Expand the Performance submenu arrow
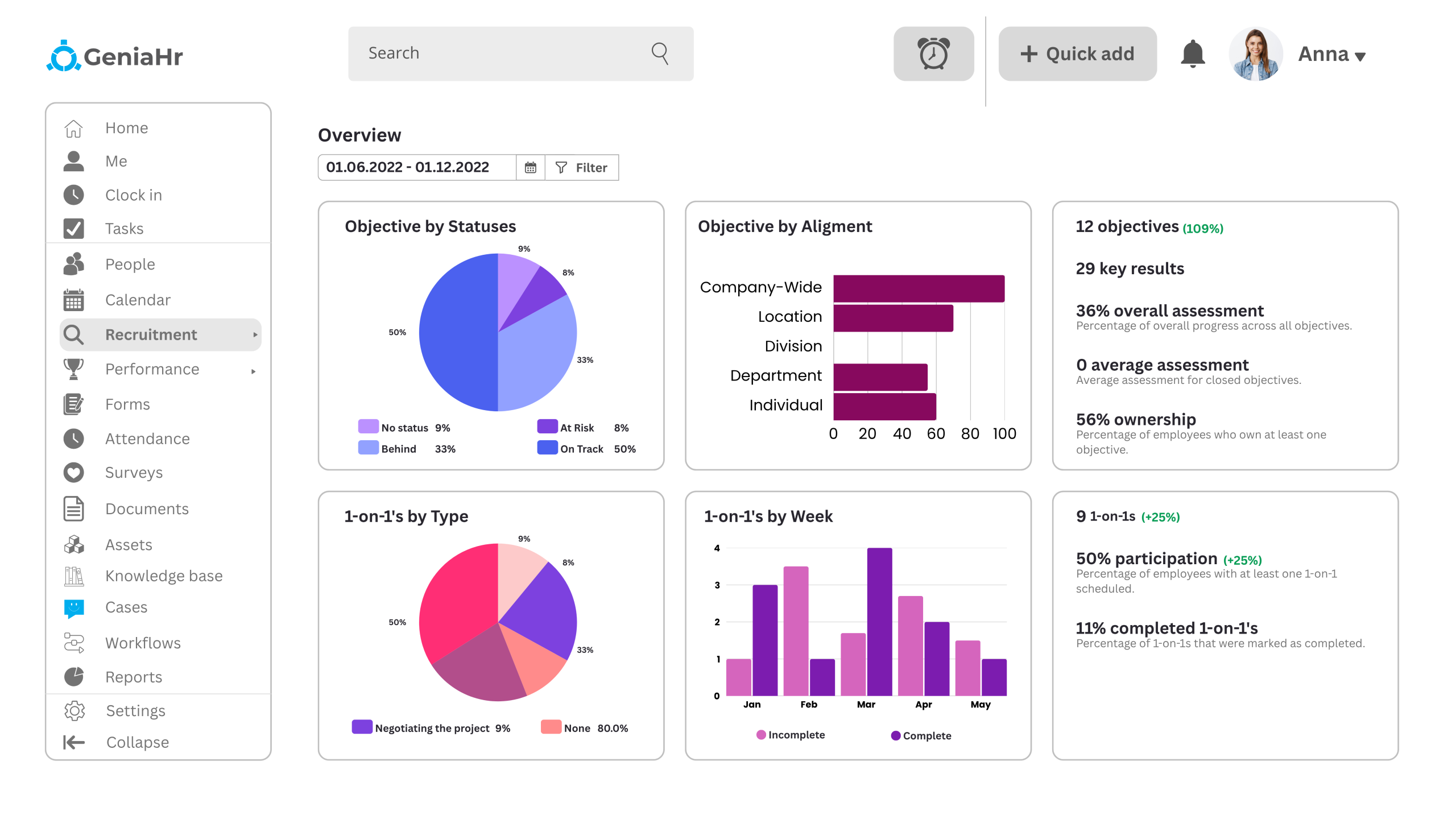The image size is (1456, 819). pyautogui.click(x=254, y=371)
